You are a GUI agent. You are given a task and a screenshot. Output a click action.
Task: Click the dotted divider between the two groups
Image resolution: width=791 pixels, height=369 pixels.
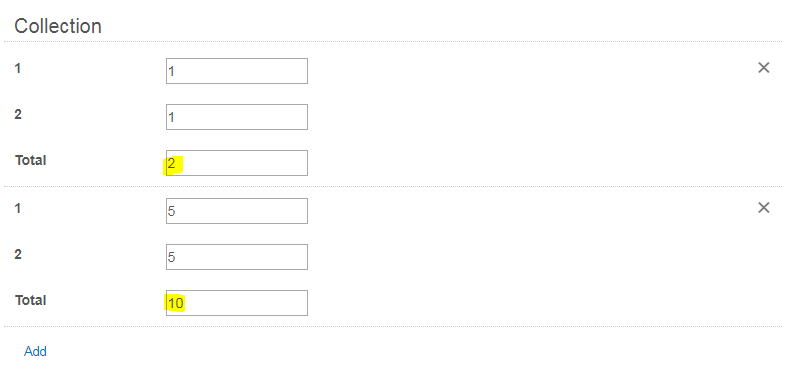pos(393,186)
